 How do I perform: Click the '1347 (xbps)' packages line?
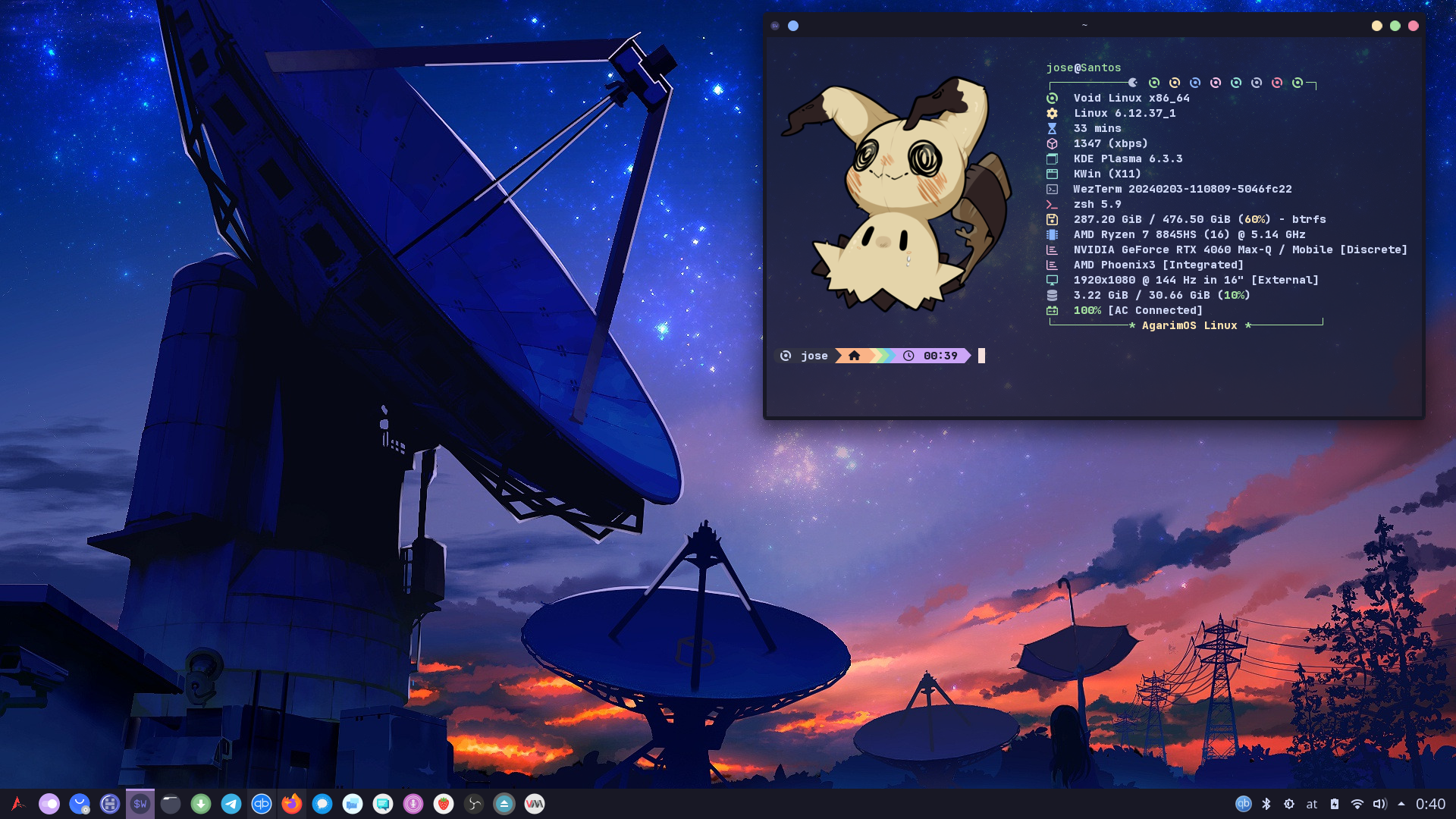[1111, 143]
